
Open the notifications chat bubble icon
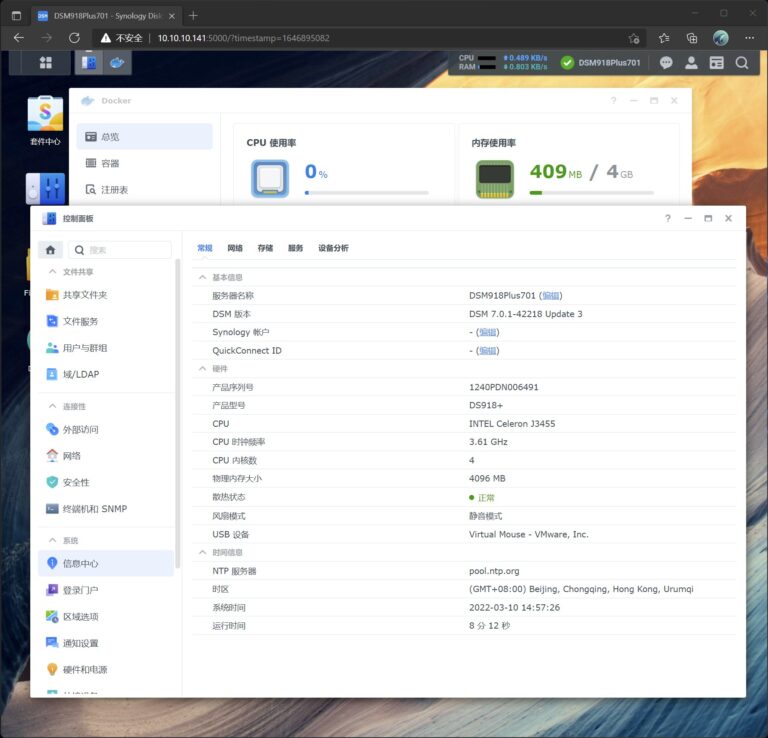tap(666, 63)
